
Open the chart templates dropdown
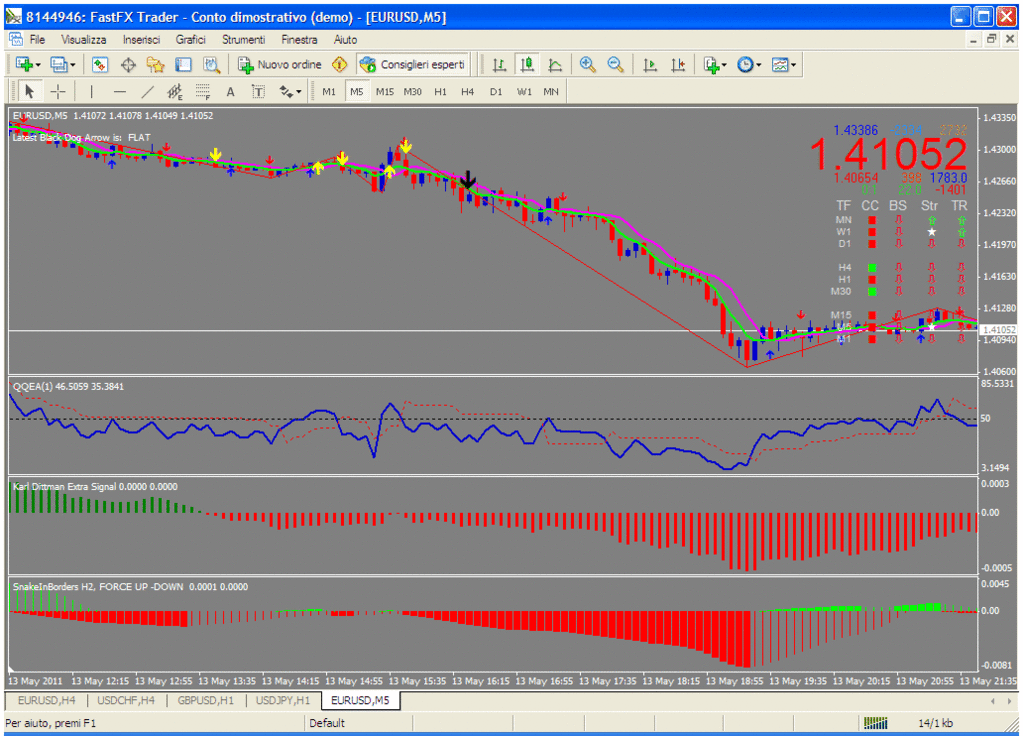793,65
